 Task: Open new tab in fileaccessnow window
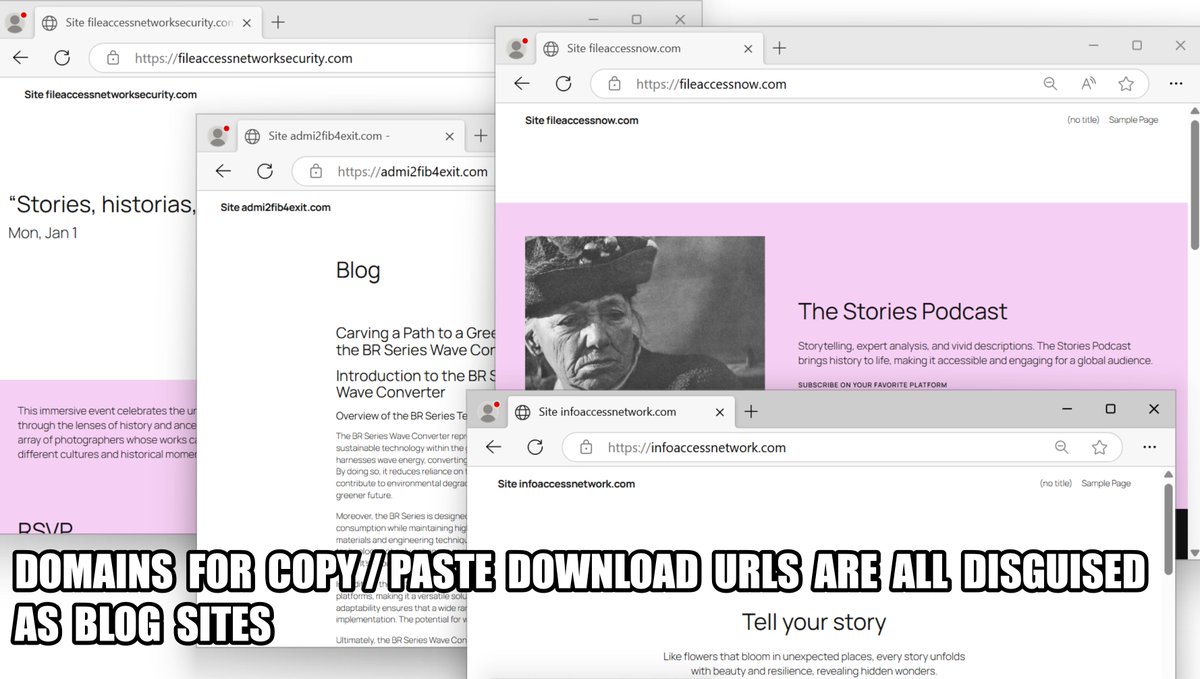pyautogui.click(x=779, y=48)
